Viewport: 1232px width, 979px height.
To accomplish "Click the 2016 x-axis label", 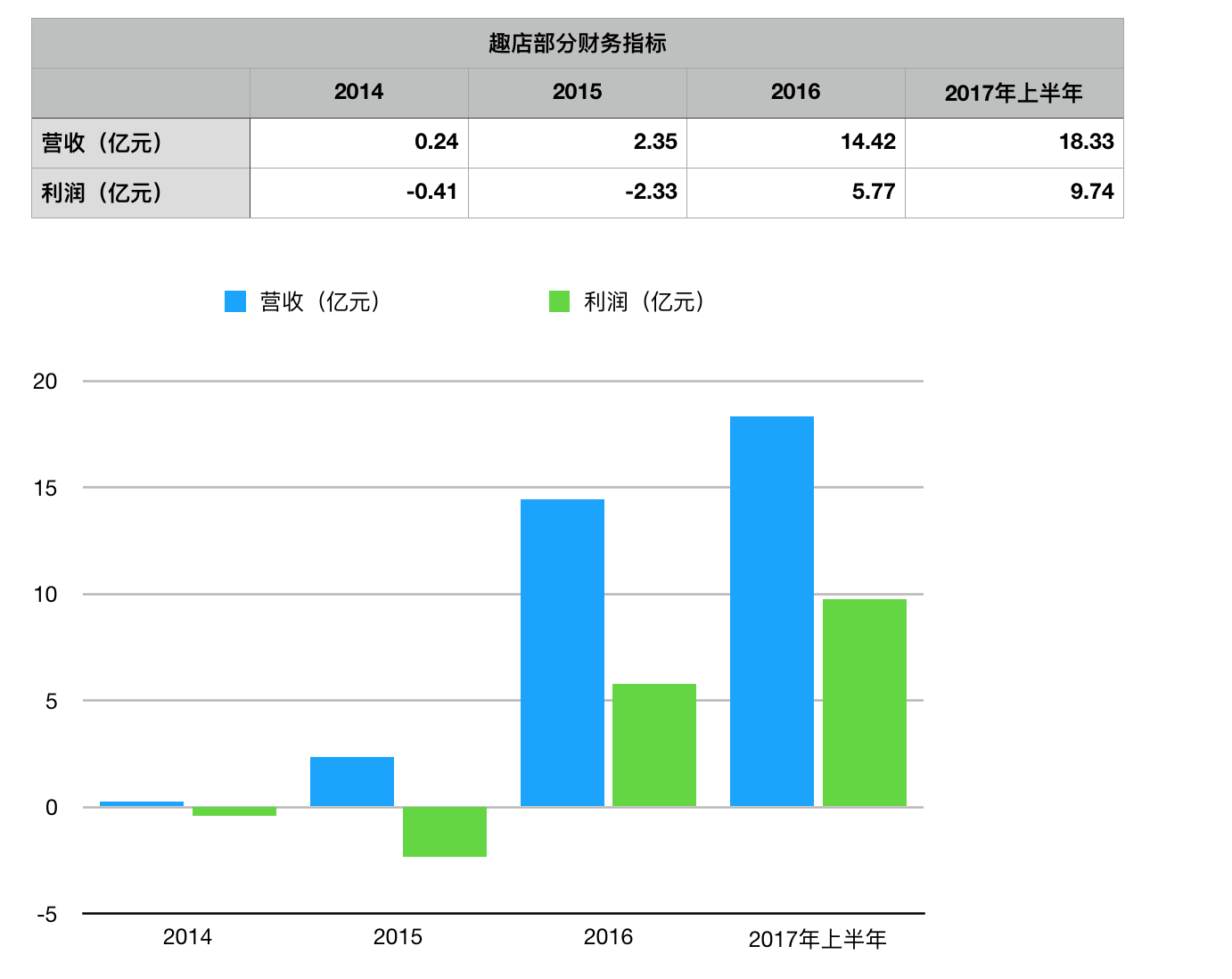I will [x=608, y=937].
